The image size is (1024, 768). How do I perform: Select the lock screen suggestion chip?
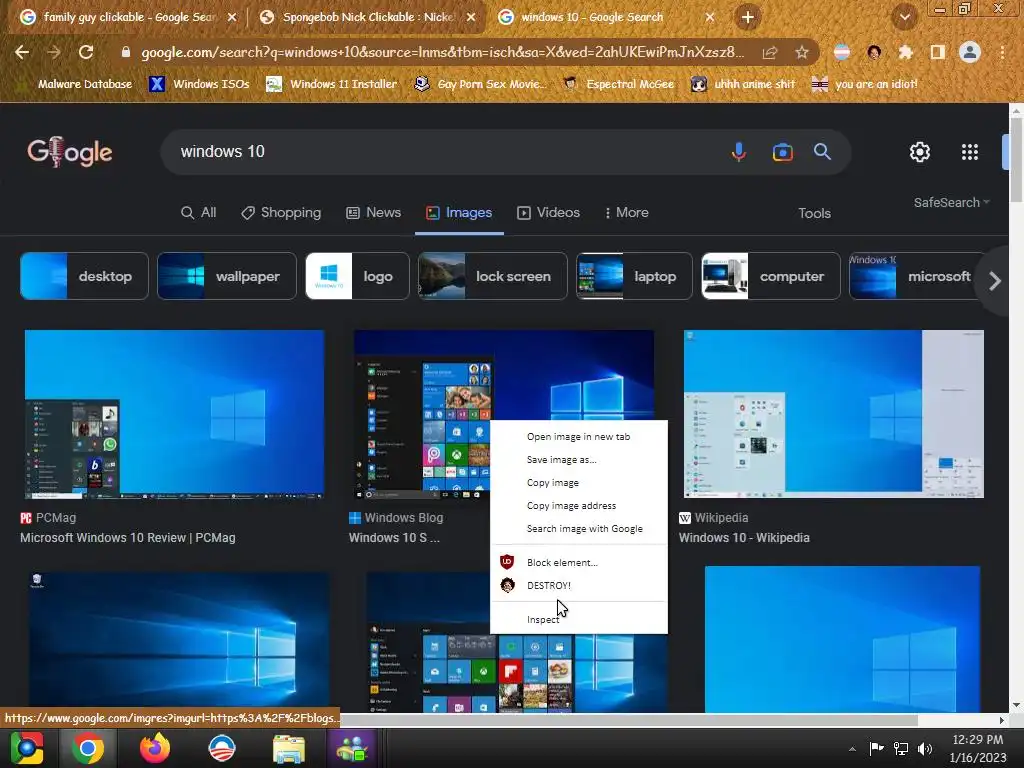[492, 276]
